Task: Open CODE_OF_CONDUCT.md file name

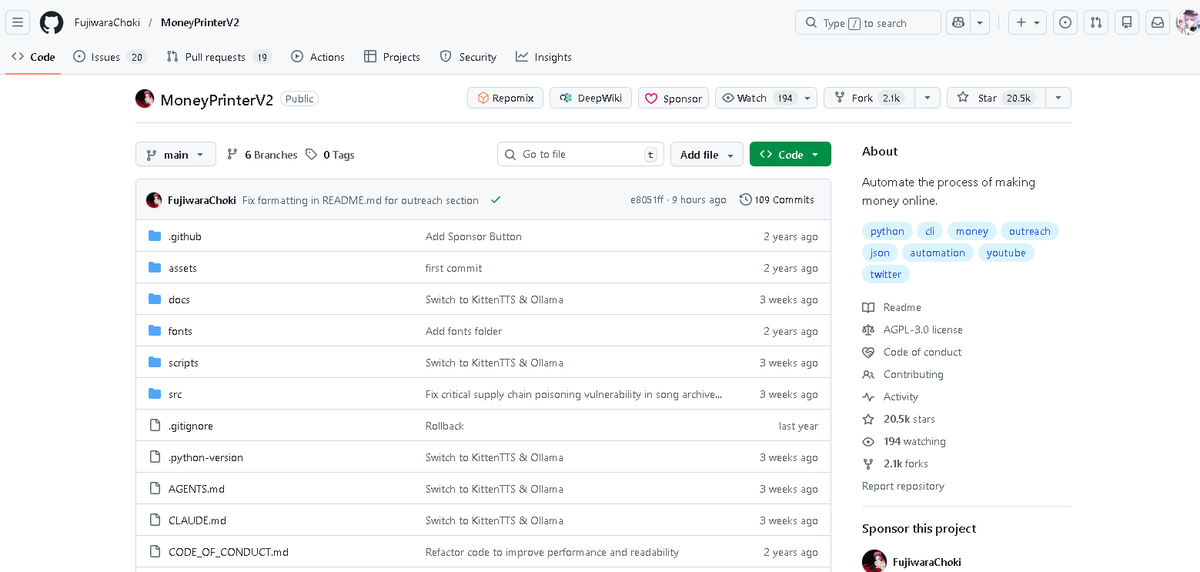Action: 228,552
